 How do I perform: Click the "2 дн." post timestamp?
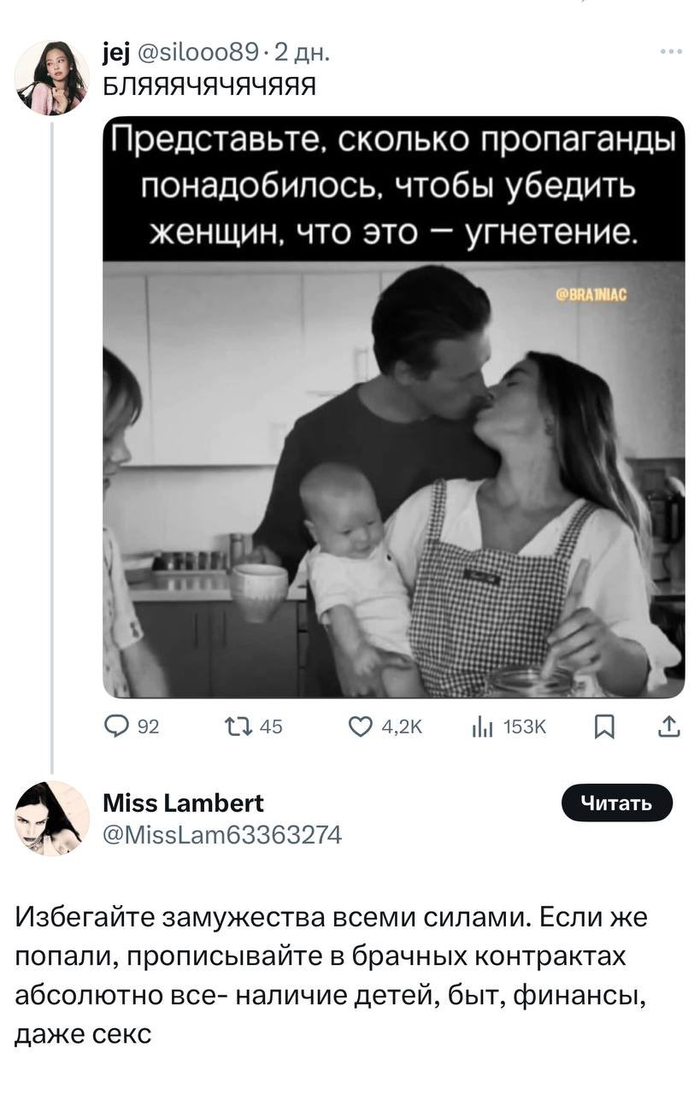point(298,52)
